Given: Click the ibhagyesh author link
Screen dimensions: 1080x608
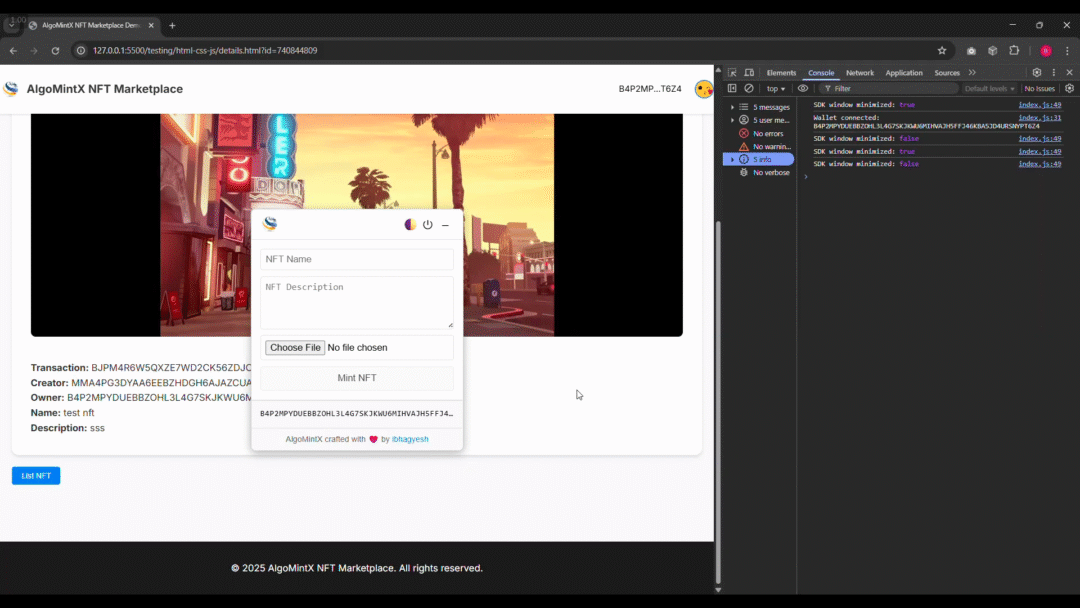Looking at the screenshot, I should point(410,439).
